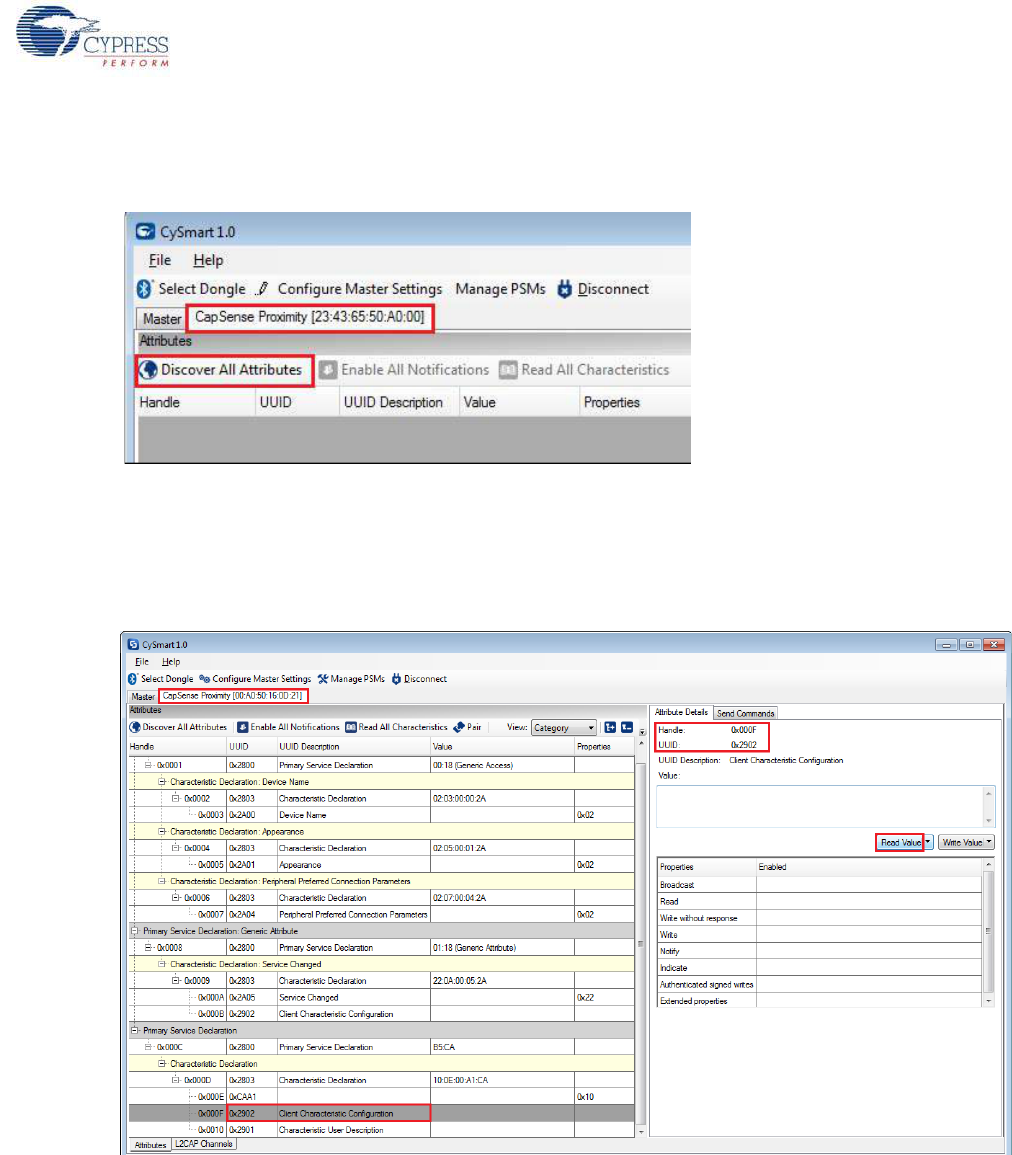Viewport: 1012px width, 1155px height.
Task: Click the Write without response property row
Action: point(820,919)
